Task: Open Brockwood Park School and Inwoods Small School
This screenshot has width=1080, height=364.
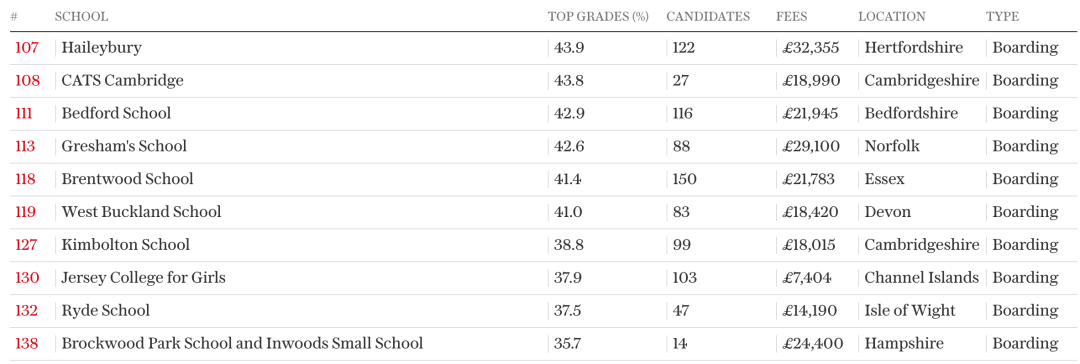Action: point(242,343)
